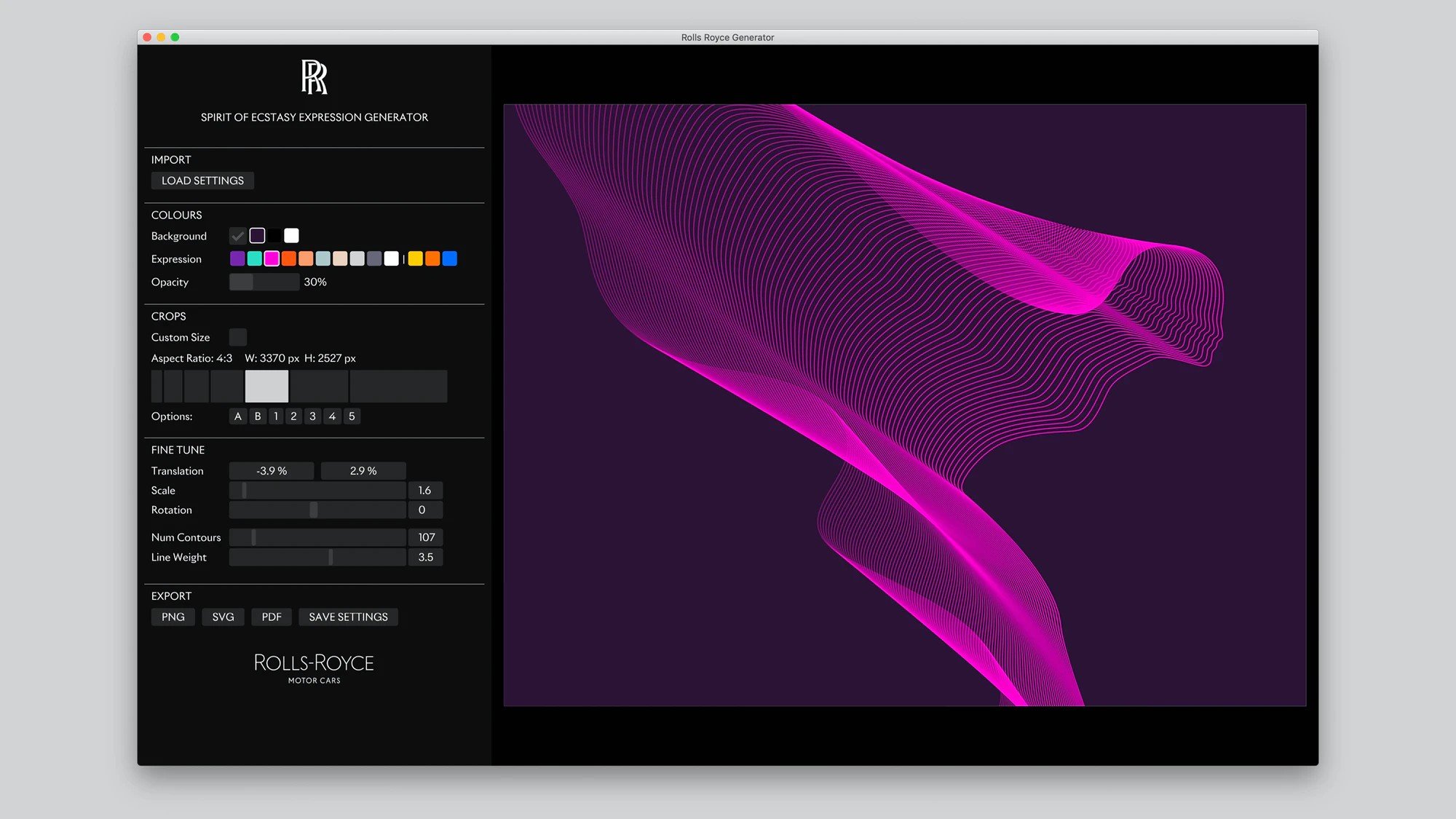The width and height of the screenshot is (1456, 819).
Task: Export artwork as PNG
Action: [x=173, y=617]
